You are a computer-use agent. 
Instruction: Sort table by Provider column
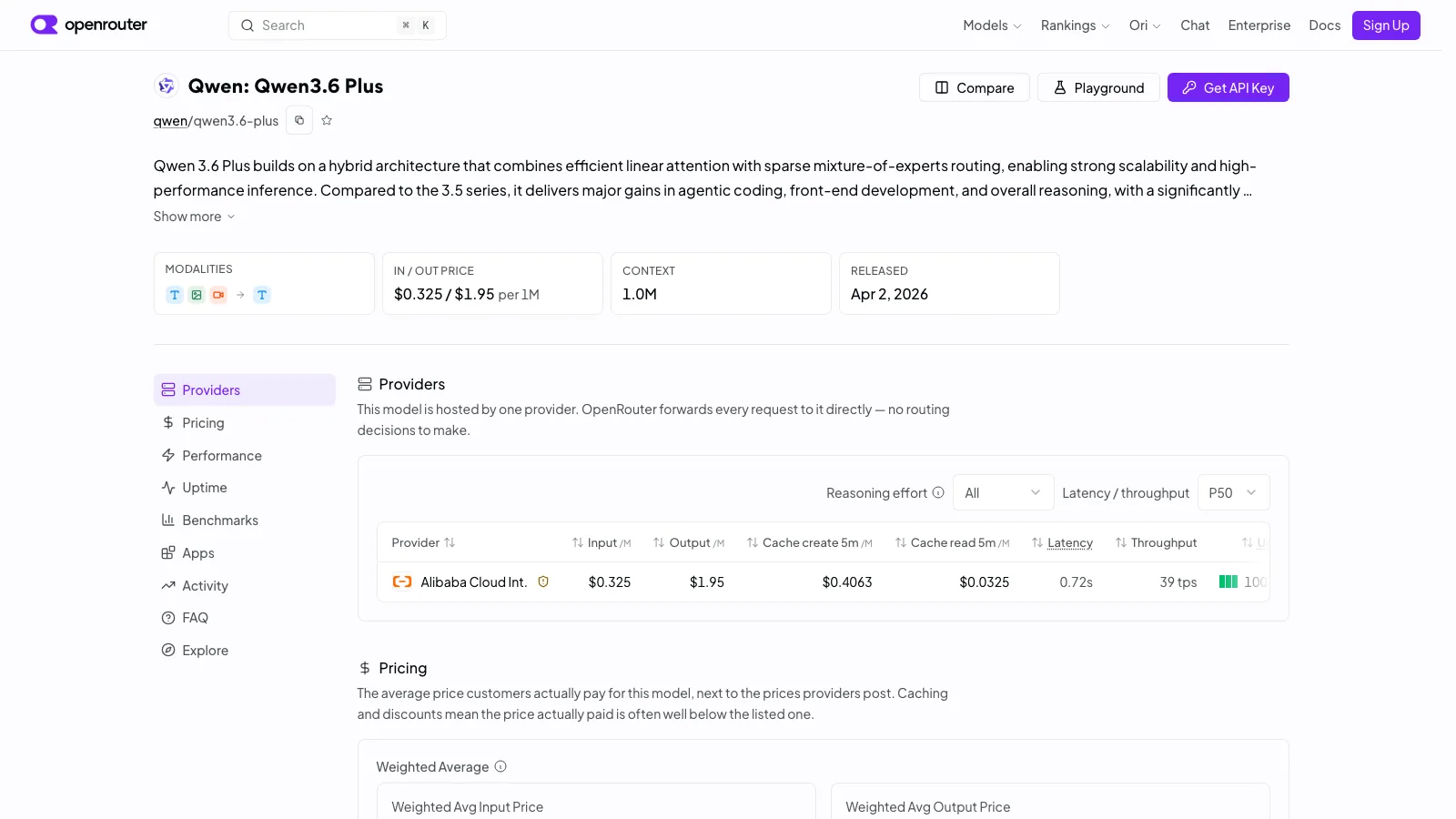click(x=423, y=542)
